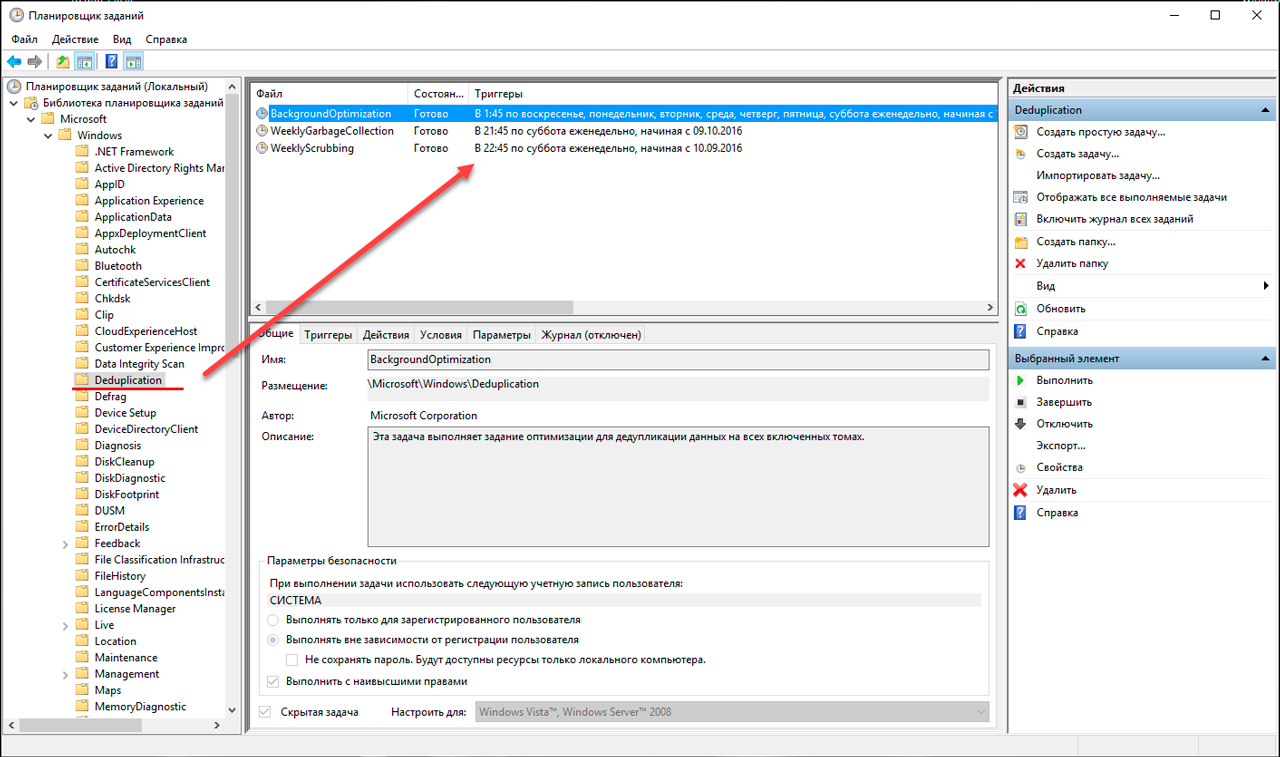Viewport: 1280px width, 757px height.
Task: Toggle the 'Скрытая задача' checkbox
Action: click(265, 712)
